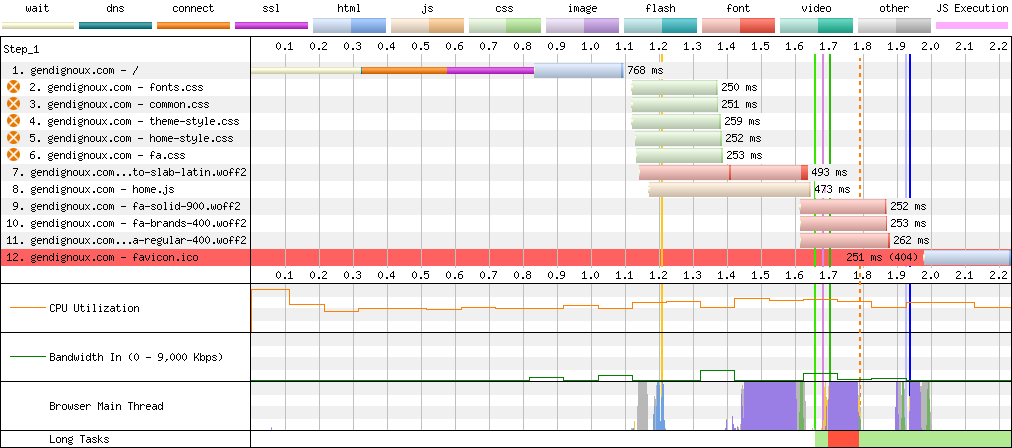1012x448 pixels.
Task: Click the render-blocking icon beside home-style.css
Action: pos(13,138)
